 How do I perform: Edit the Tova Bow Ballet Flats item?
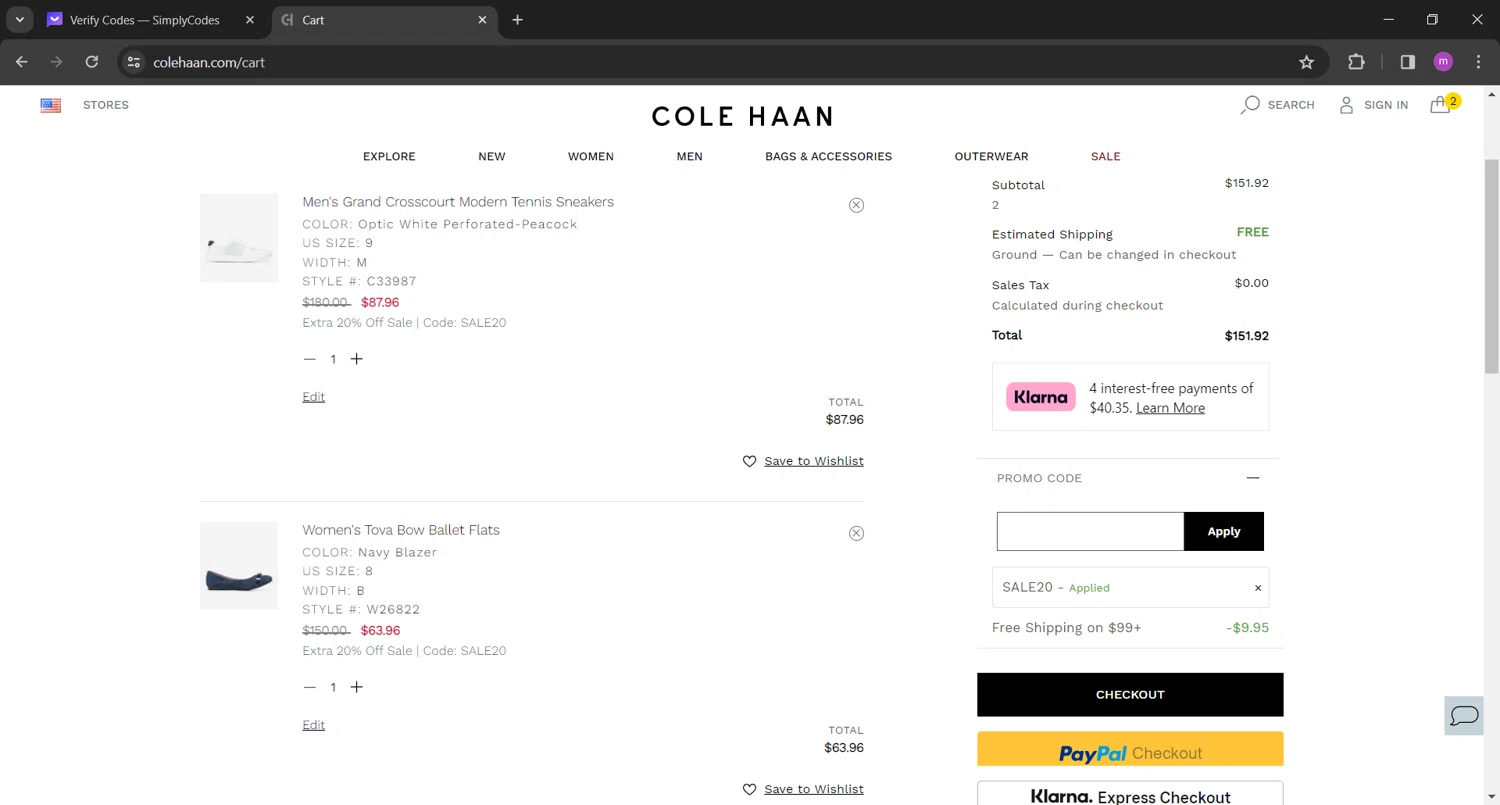314,725
